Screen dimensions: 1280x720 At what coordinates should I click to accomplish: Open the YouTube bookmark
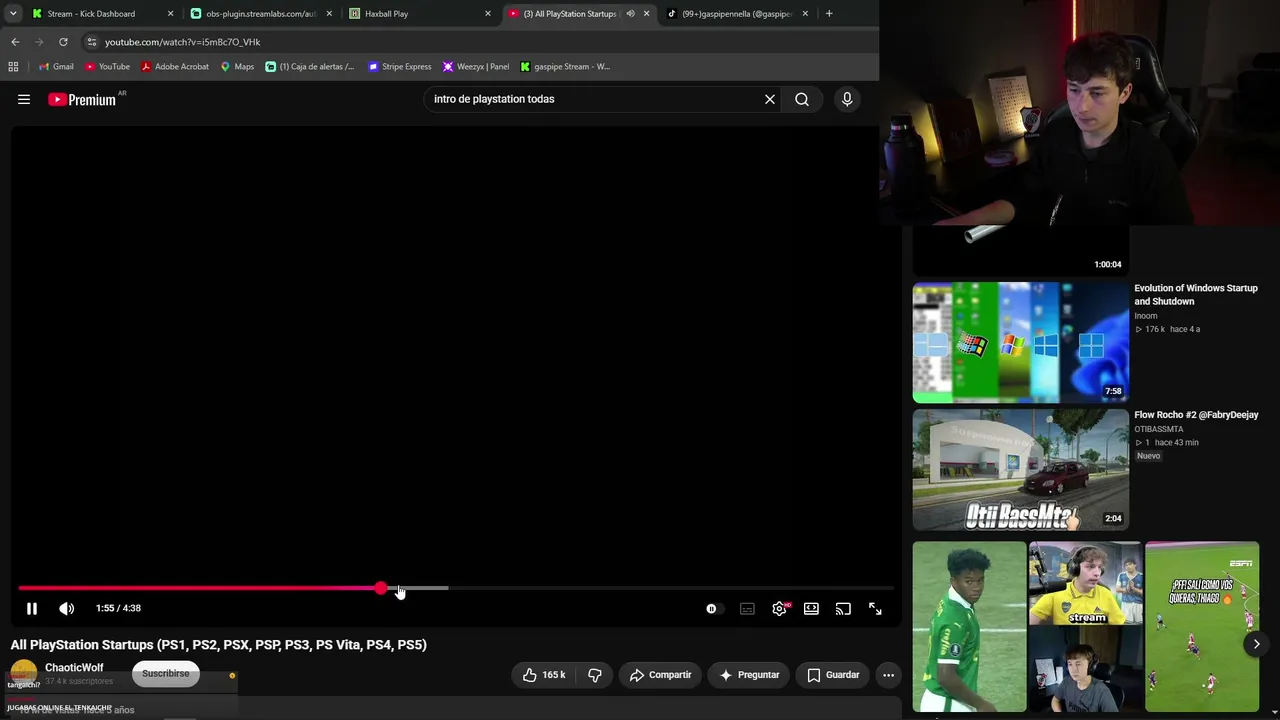point(107,67)
